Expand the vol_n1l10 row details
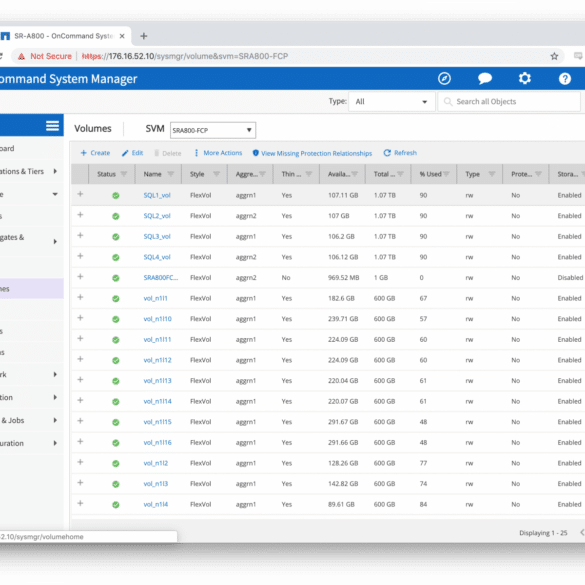Image resolution: width=585 pixels, height=585 pixels. 80,317
